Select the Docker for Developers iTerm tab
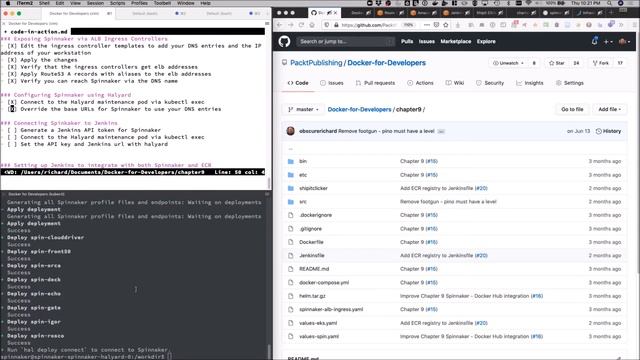Viewport: 640px width, 360px height. (78, 13)
